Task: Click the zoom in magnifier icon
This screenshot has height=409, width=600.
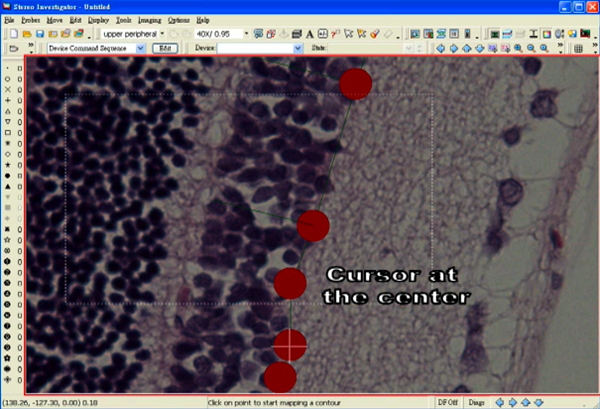Action: [517, 48]
